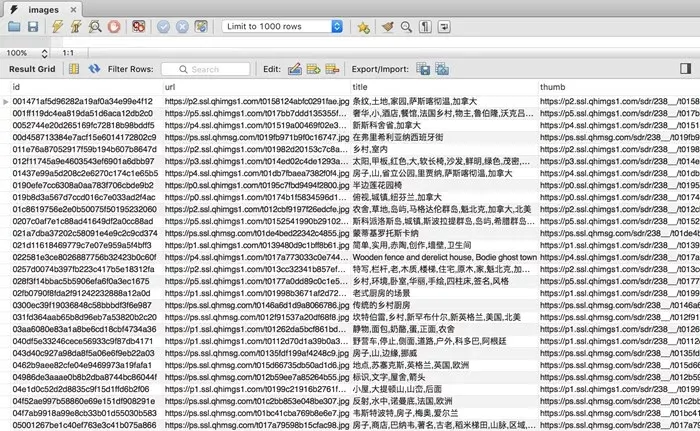Viewport: 700px width, 431px height.
Task: Select title cell '小屋,大提顿山,山峦,后面'
Action: (x=445, y=389)
